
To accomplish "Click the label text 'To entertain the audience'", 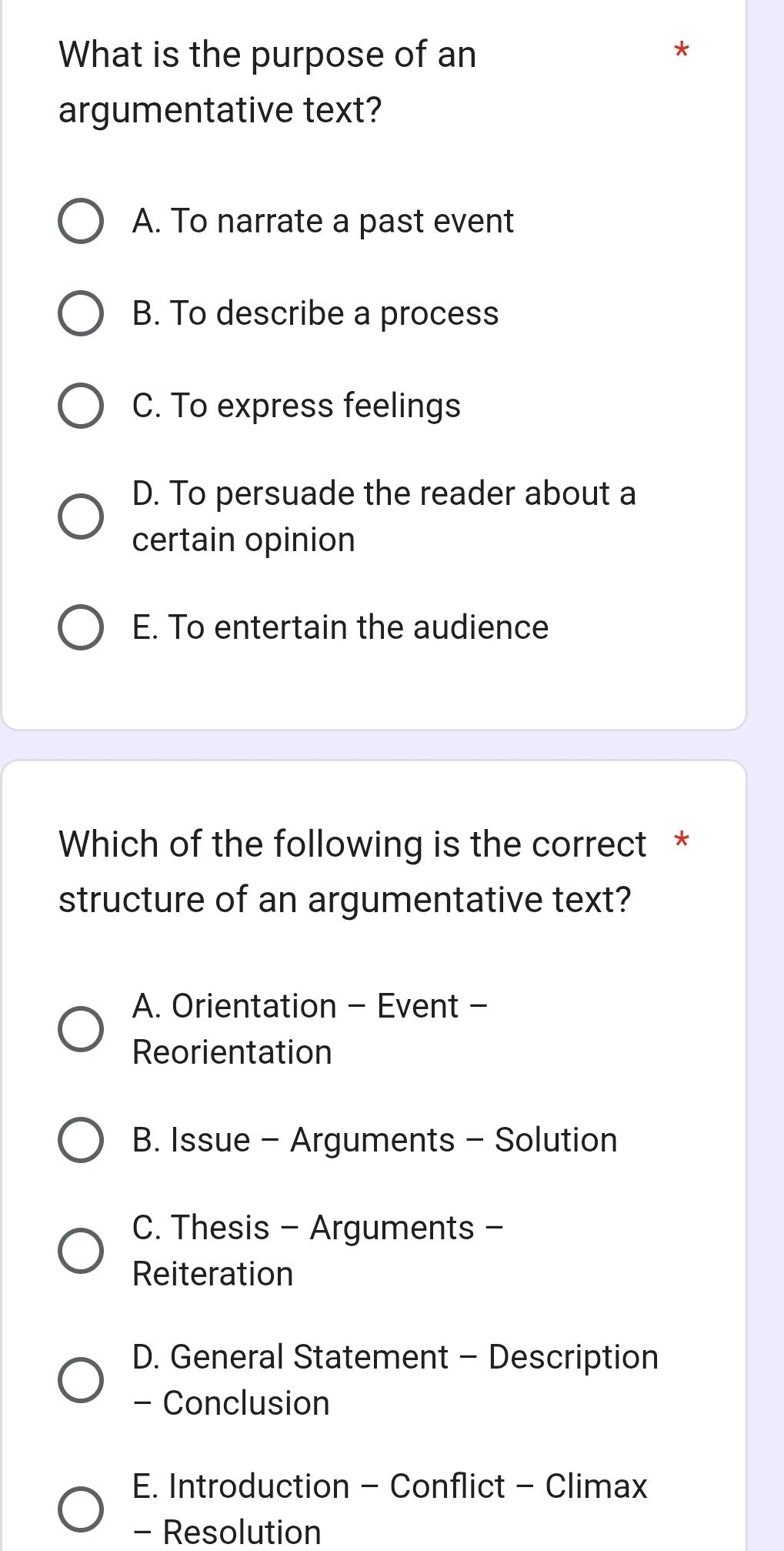I will coord(339,627).
